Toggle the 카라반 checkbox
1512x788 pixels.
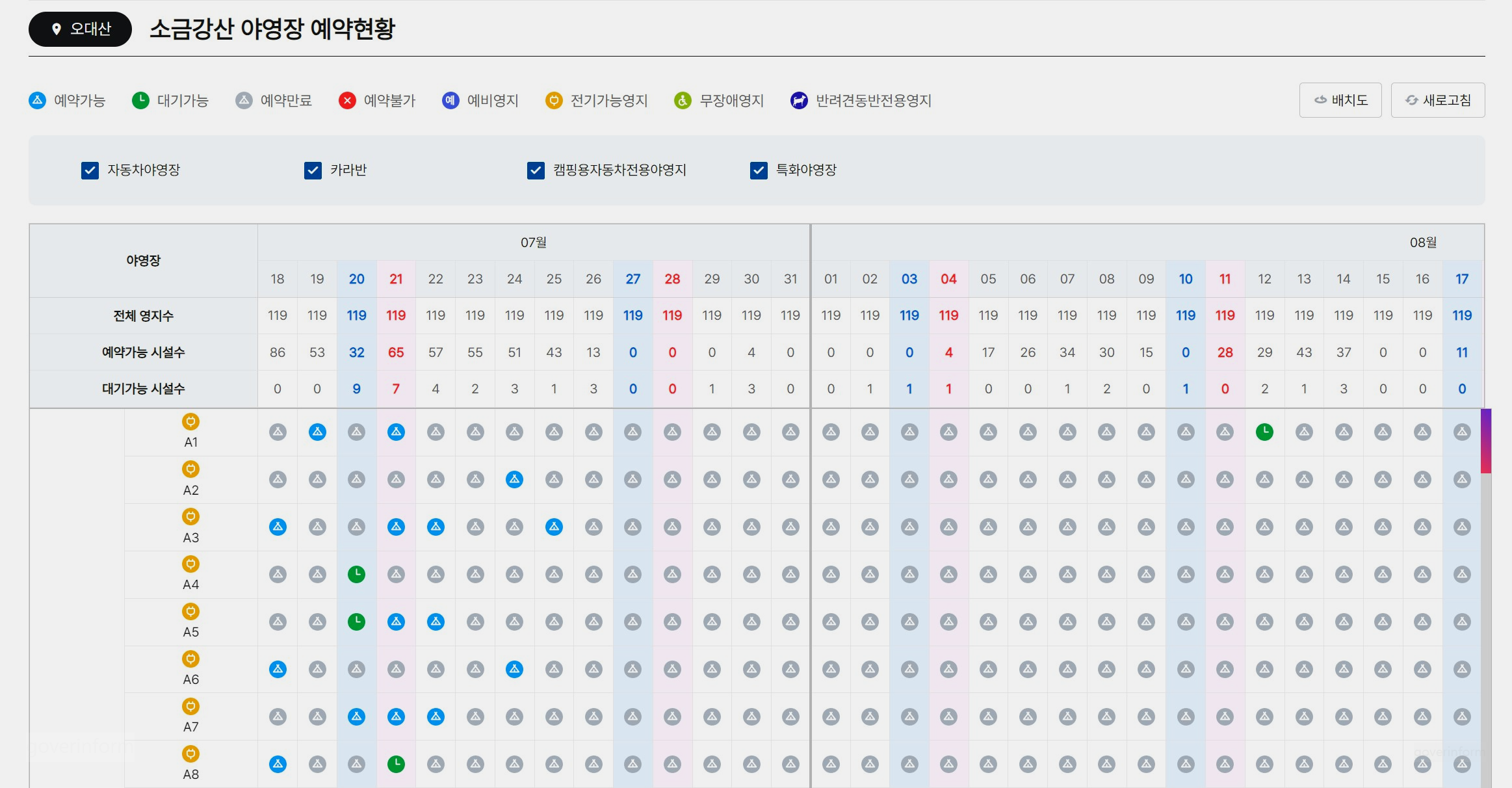(x=313, y=170)
